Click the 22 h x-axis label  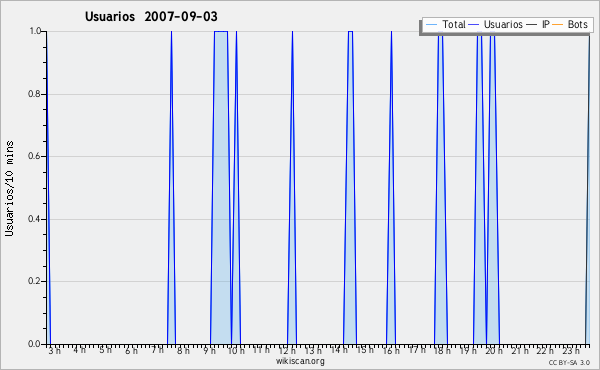pos(545,350)
